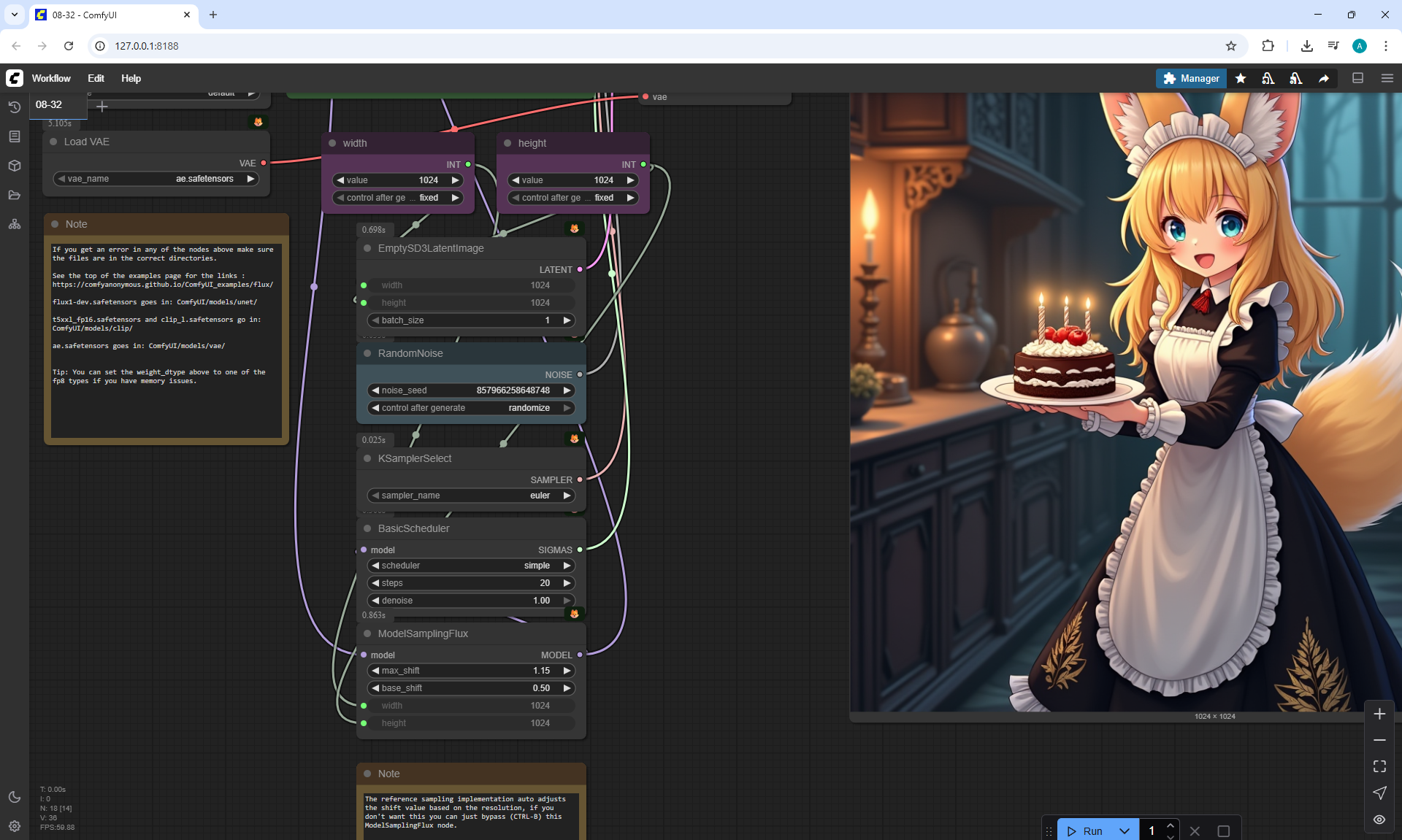Click the Manager button
Image resolution: width=1402 pixels, height=840 pixels.
point(1191,78)
